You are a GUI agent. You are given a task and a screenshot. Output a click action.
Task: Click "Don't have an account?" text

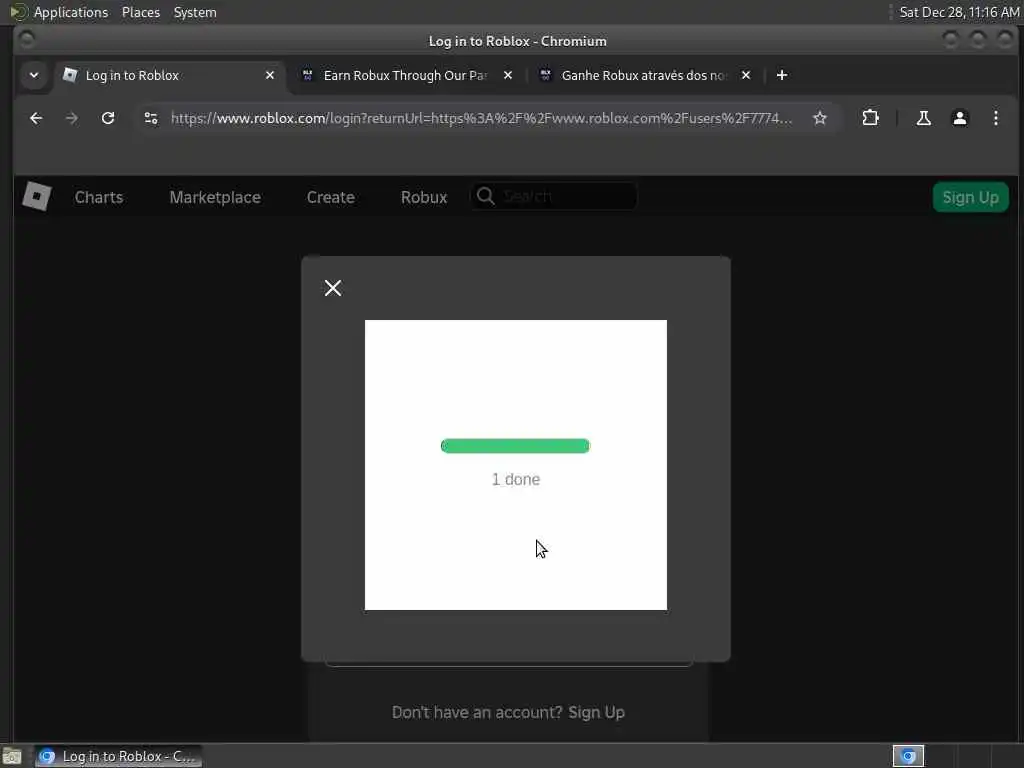477,712
